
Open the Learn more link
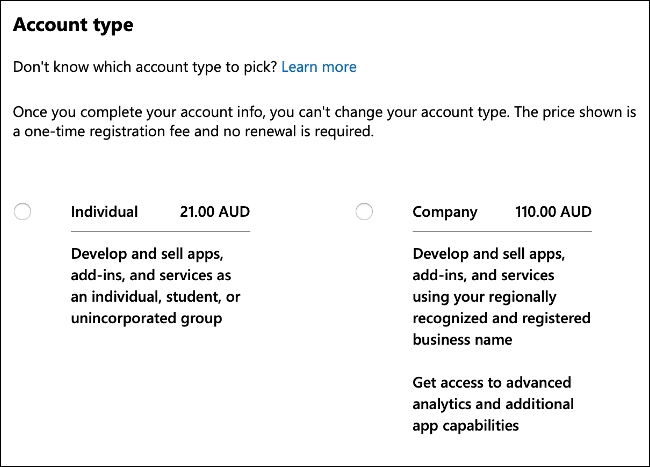tap(318, 67)
